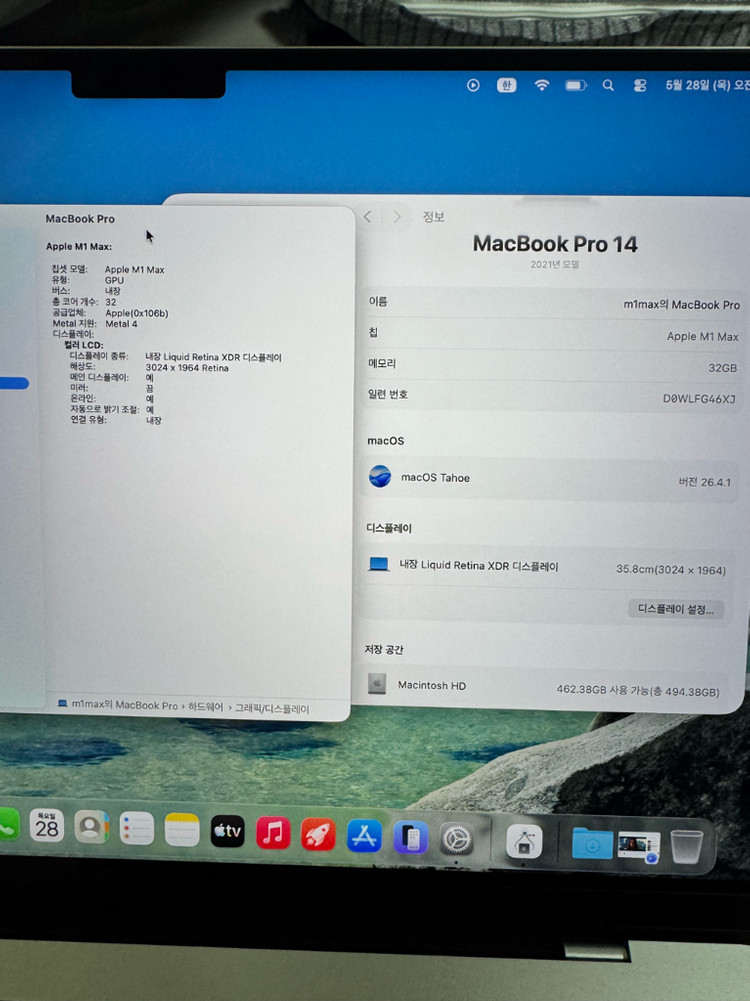The width and height of the screenshot is (750, 1001).
Task: Click the version 버전 26.4.1 text
Action: tap(704, 481)
